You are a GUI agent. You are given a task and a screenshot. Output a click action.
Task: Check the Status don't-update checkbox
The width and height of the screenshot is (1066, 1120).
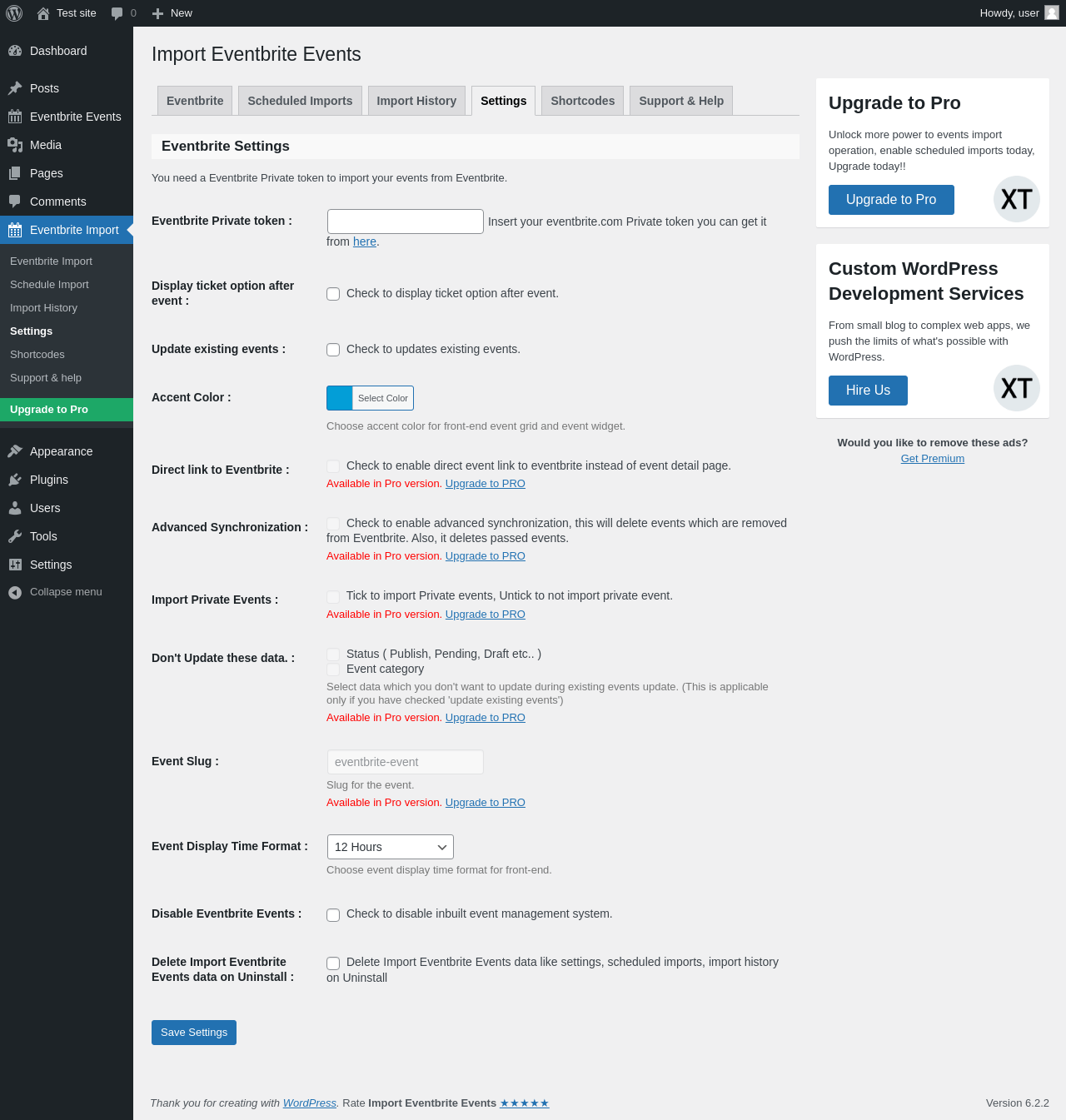[333, 655]
